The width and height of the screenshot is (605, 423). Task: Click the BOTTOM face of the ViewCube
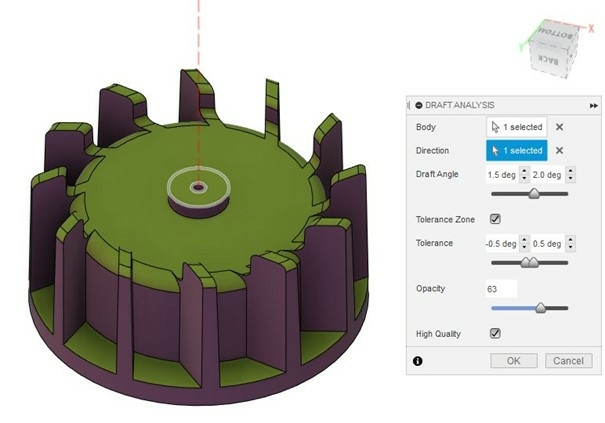point(554,33)
